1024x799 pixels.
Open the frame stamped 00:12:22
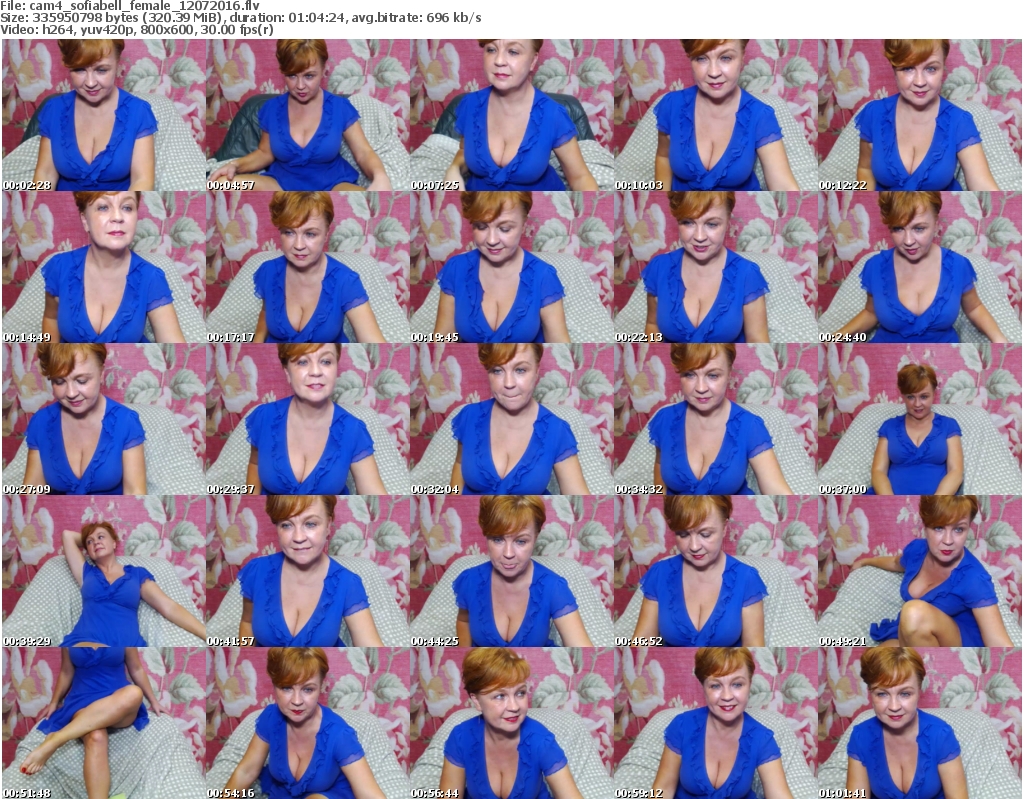click(x=920, y=115)
